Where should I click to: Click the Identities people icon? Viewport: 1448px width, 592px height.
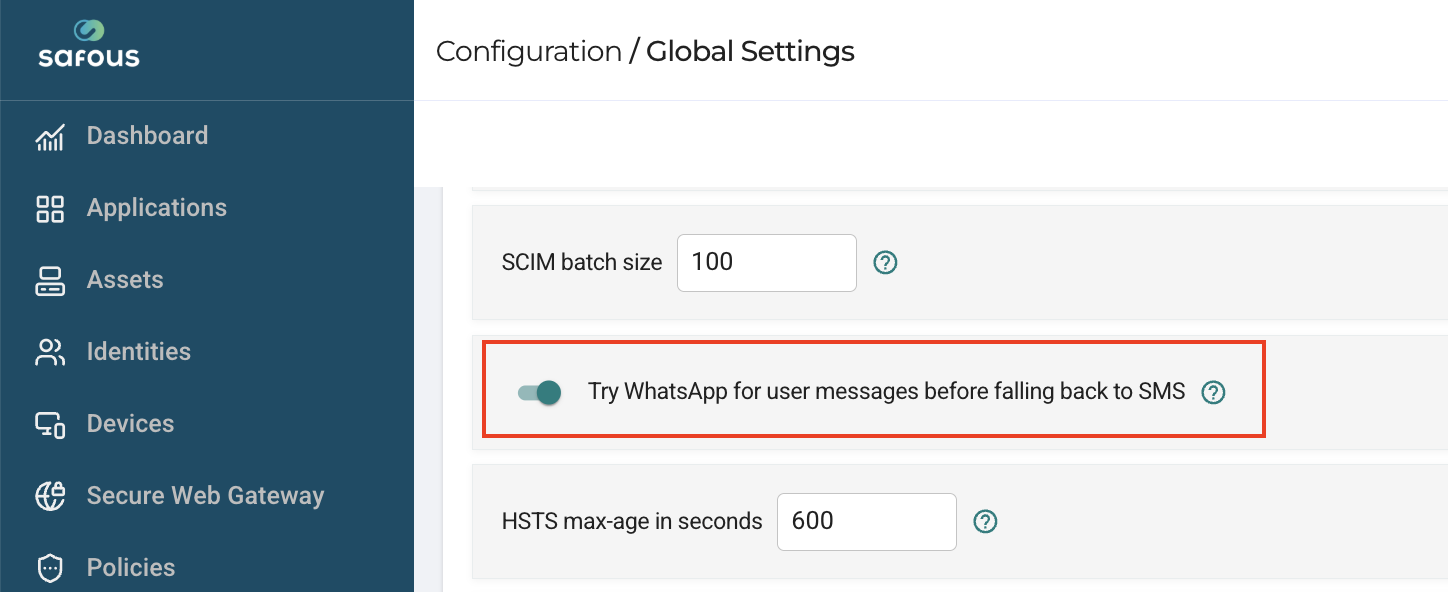50,352
